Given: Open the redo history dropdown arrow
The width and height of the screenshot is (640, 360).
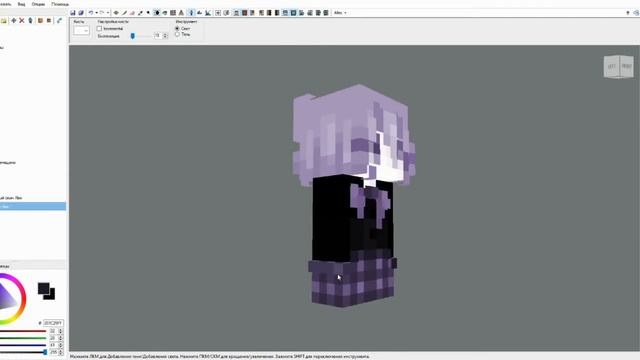Looking at the screenshot, I should [108, 13].
